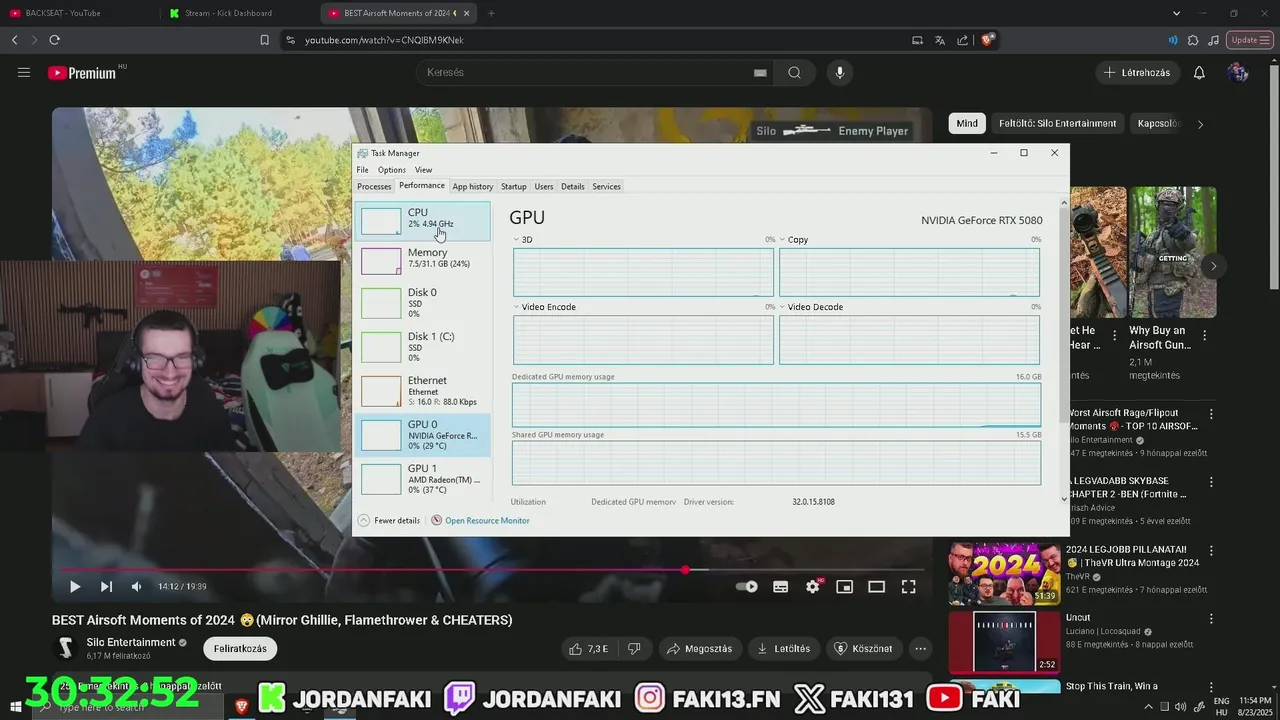Screen dimensions: 1280x720
Task: Play the YouTube video
Action: pyautogui.click(x=74, y=587)
